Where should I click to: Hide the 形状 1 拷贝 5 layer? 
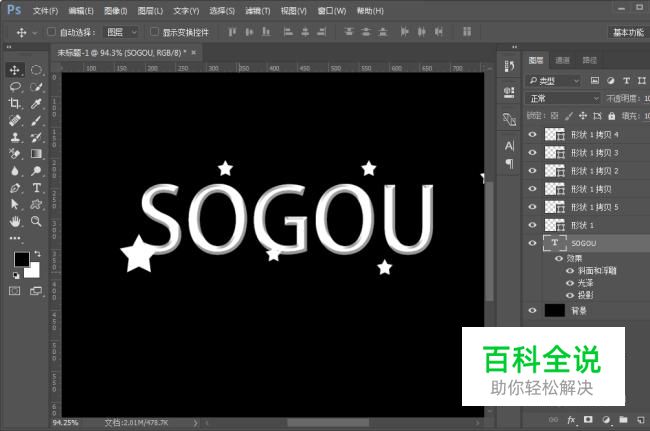[x=532, y=207]
